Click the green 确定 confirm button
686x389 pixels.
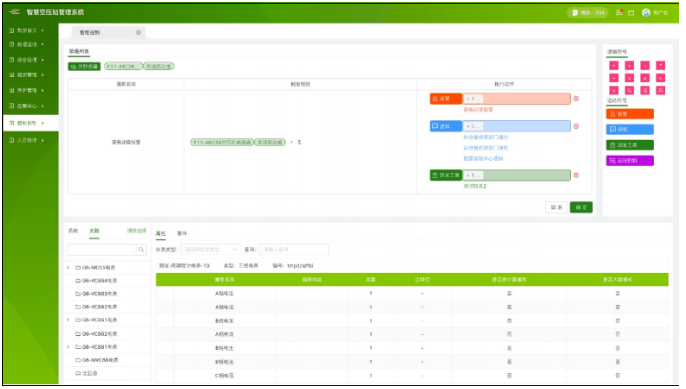(x=581, y=207)
